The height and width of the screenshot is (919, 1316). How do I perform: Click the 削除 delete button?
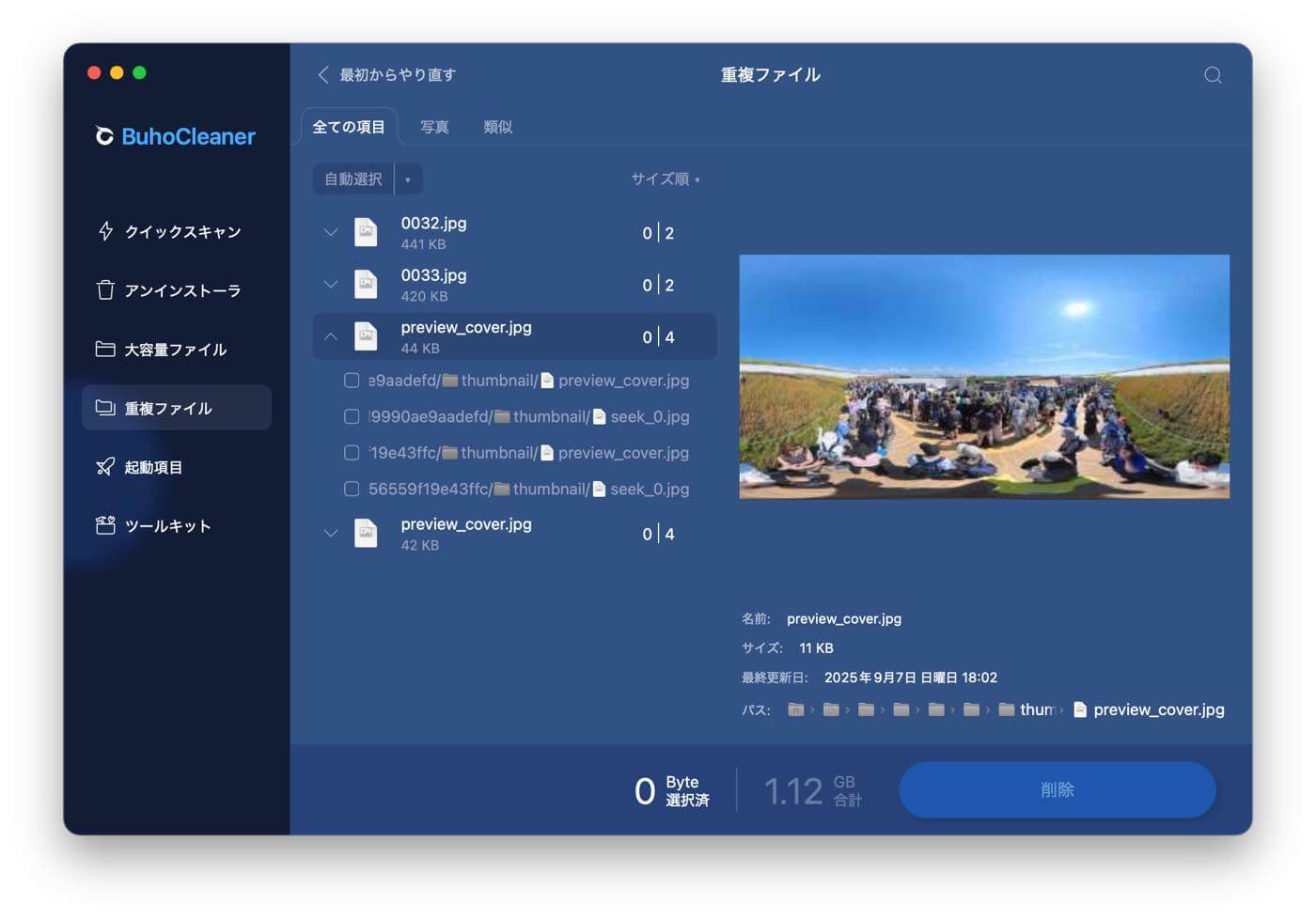click(1057, 789)
